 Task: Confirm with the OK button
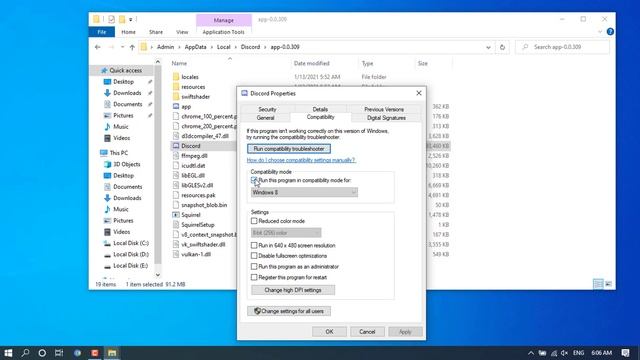click(329, 332)
